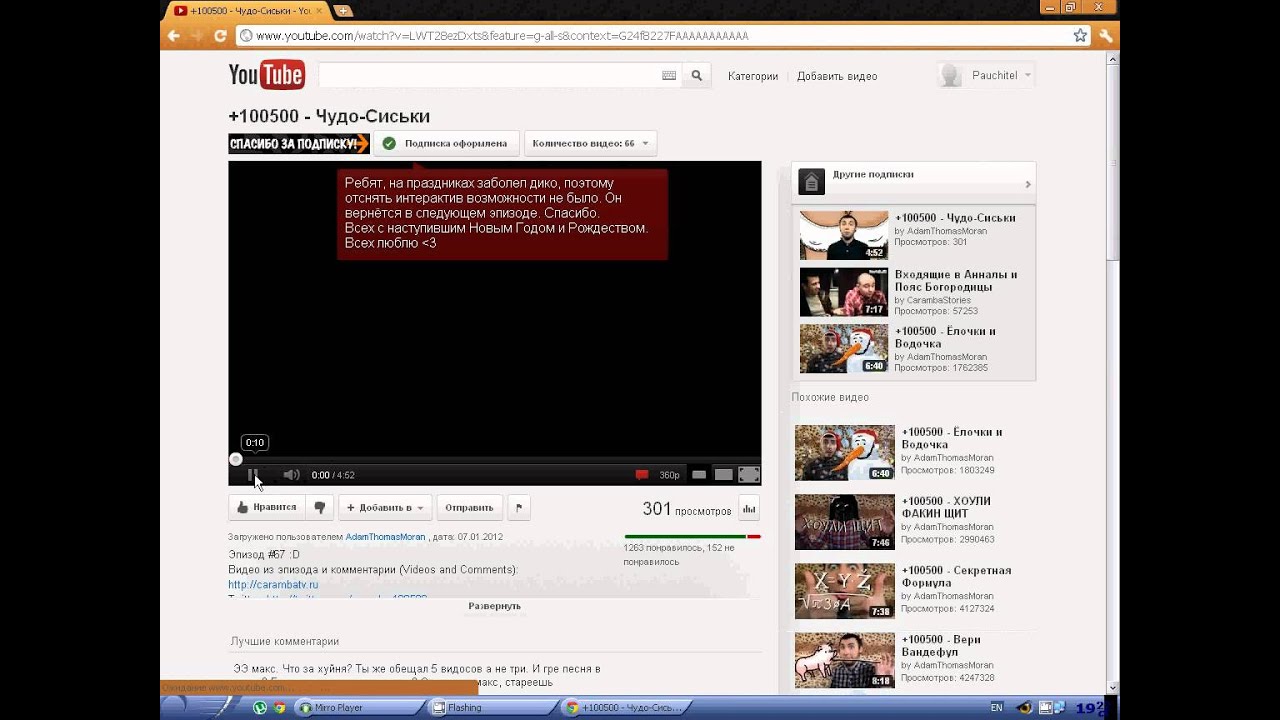This screenshot has height=720, width=1280.
Task: Click the red annotation note on the video
Action: 502,214
